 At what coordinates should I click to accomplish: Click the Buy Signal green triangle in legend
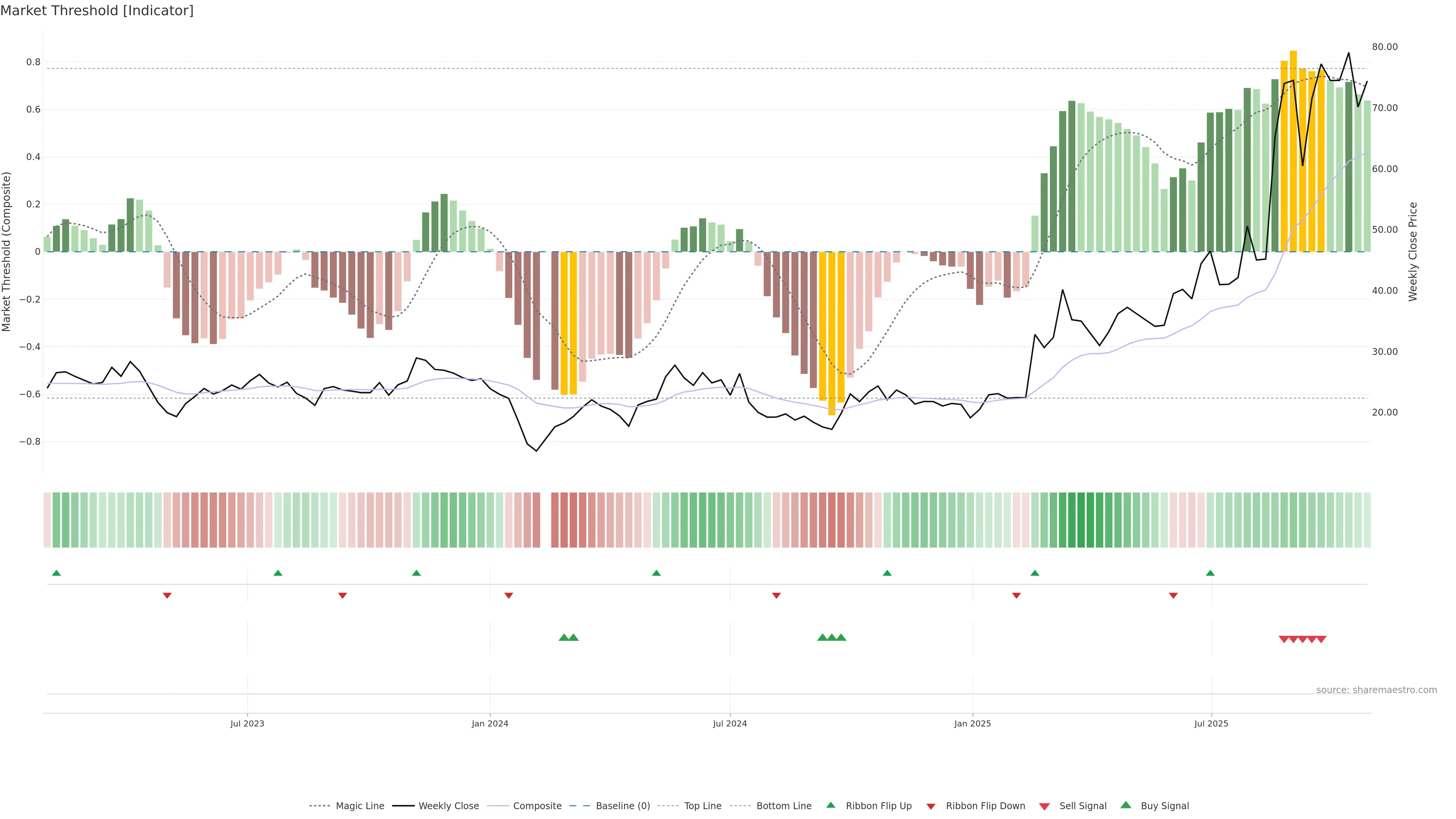[1126, 805]
